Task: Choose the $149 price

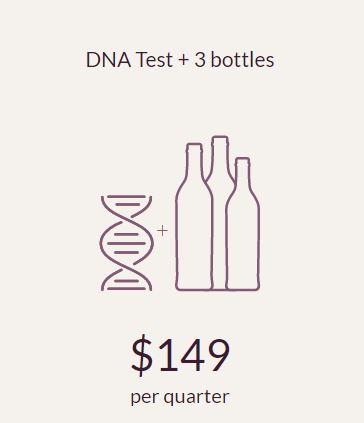Action: click(180, 355)
